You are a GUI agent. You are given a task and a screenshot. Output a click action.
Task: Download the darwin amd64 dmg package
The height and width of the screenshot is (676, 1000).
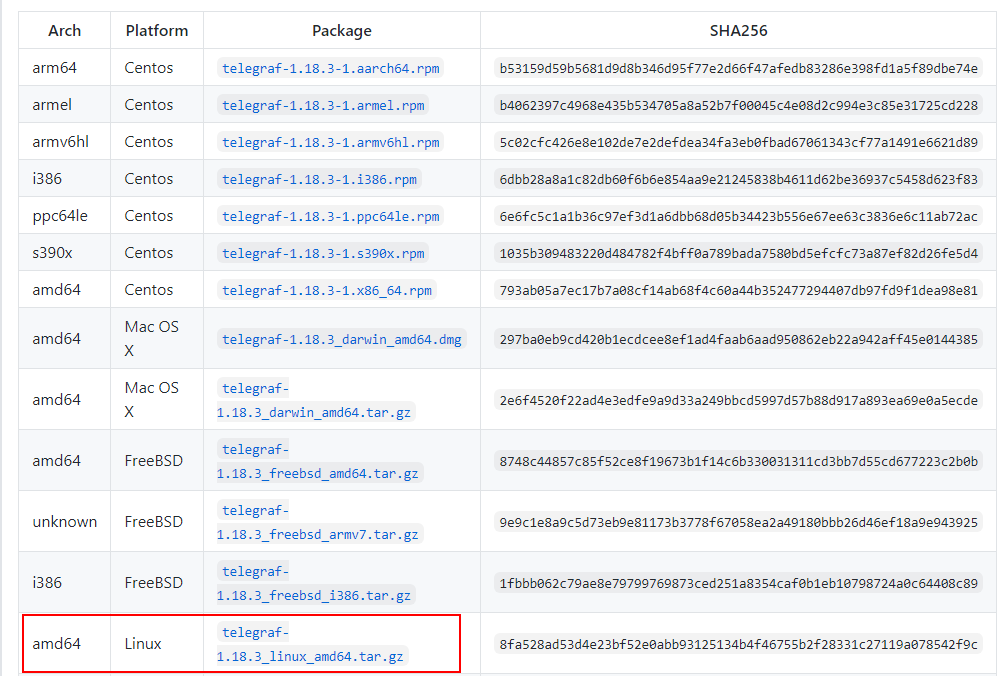tap(342, 339)
